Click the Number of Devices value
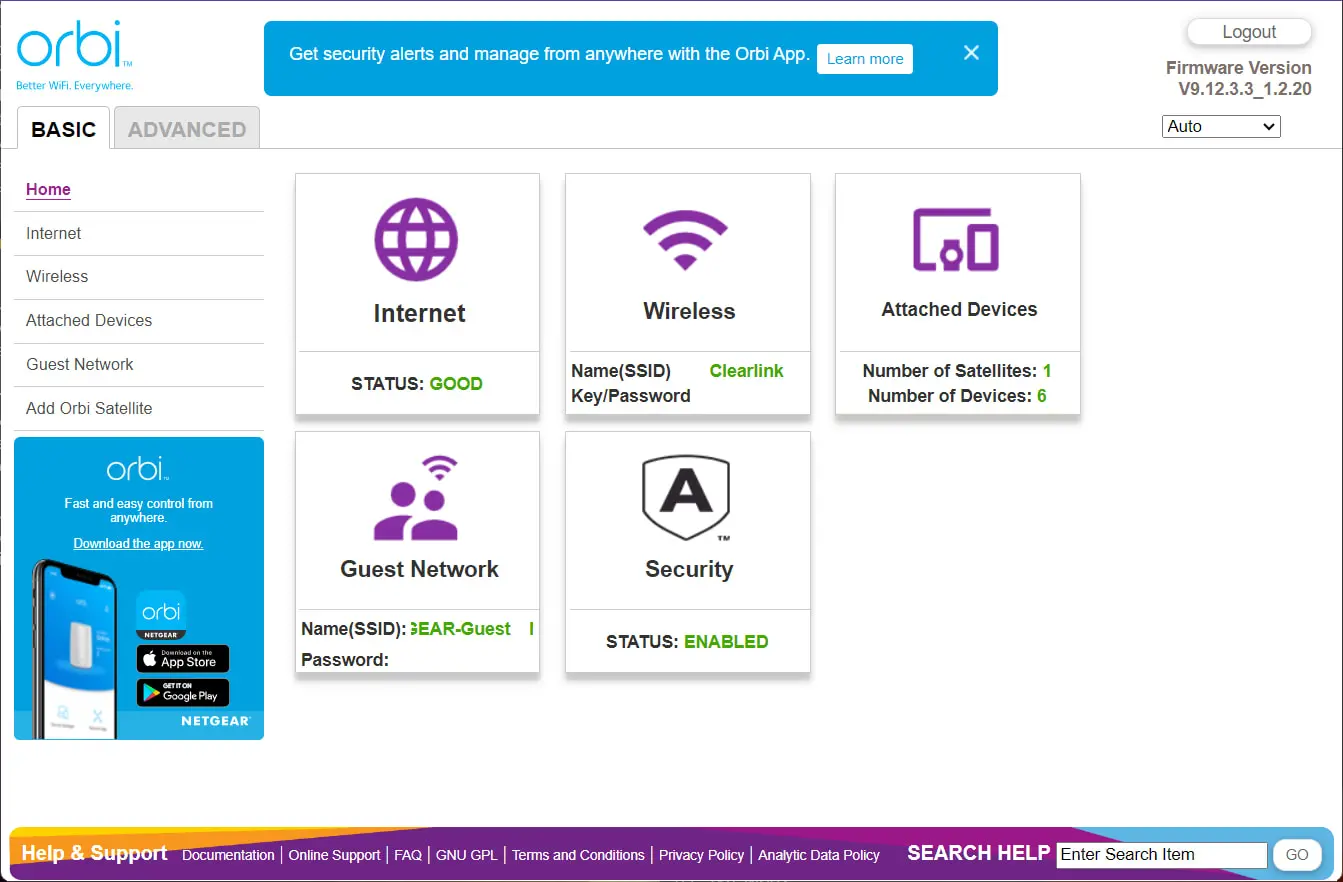 coord(1042,396)
